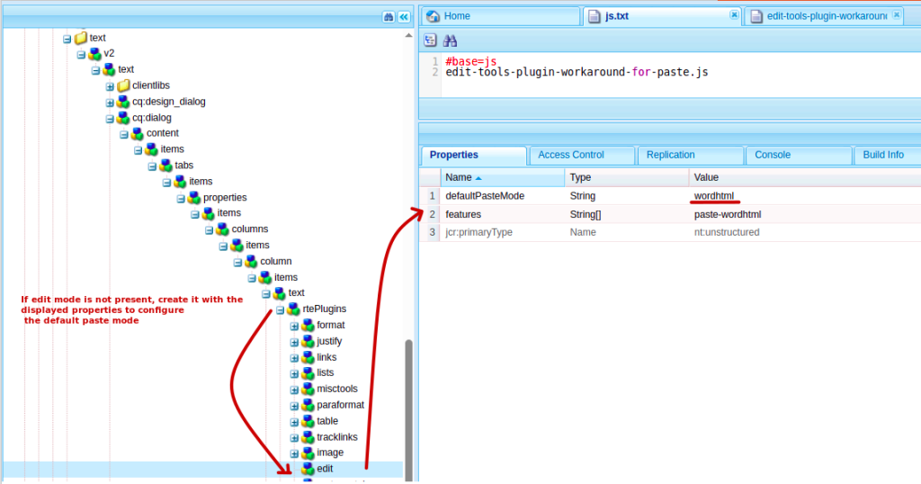Expand the paraformat plugin node

(294, 406)
